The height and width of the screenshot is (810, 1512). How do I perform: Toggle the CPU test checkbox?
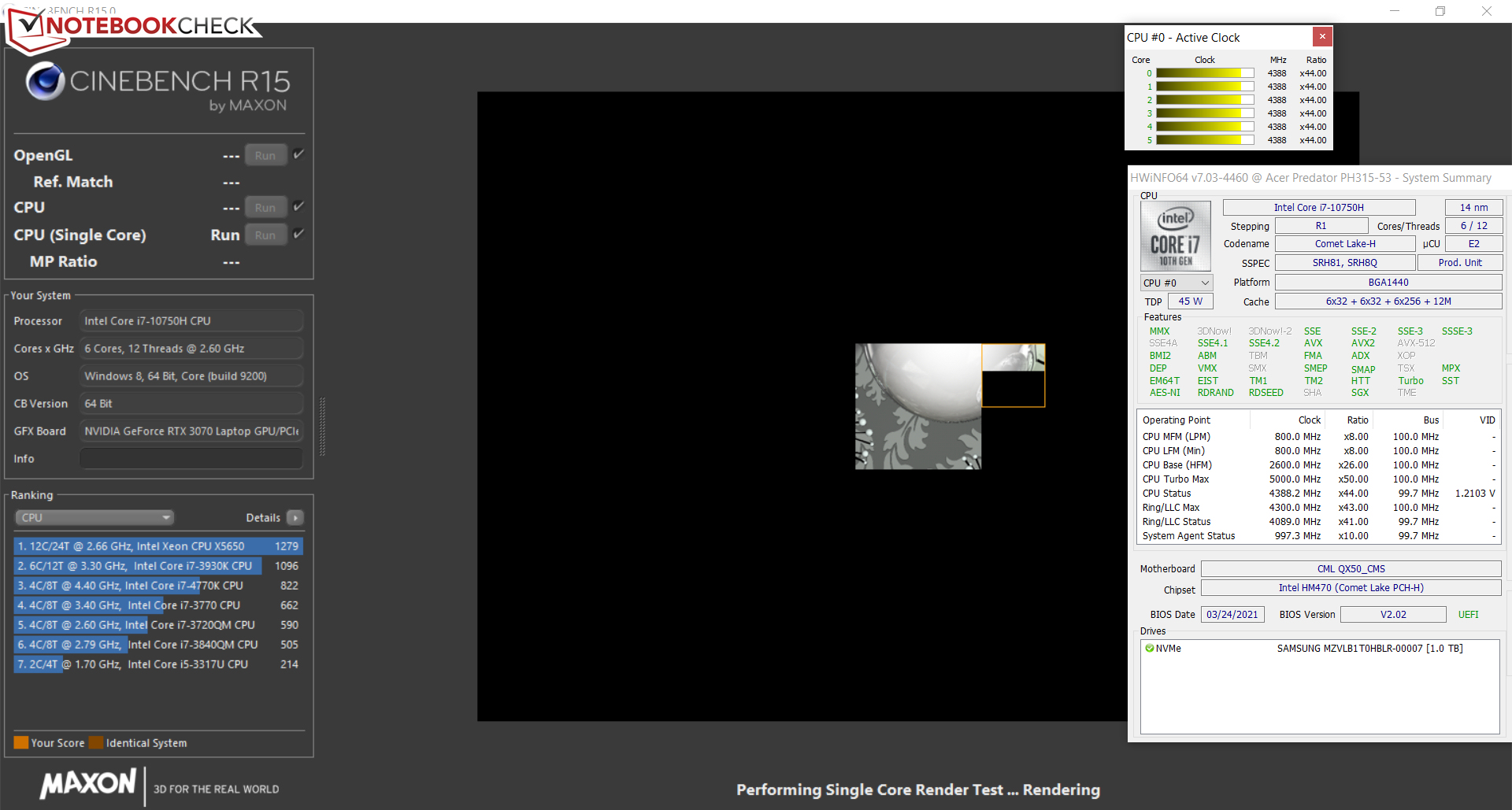click(x=298, y=206)
